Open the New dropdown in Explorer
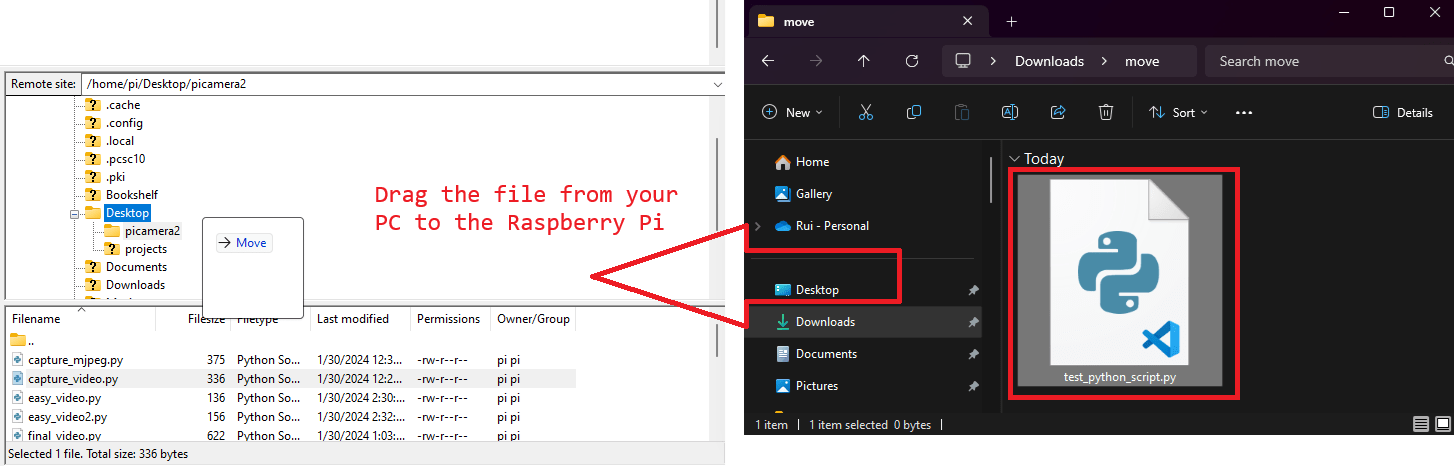The height and width of the screenshot is (466, 1454). tap(792, 113)
